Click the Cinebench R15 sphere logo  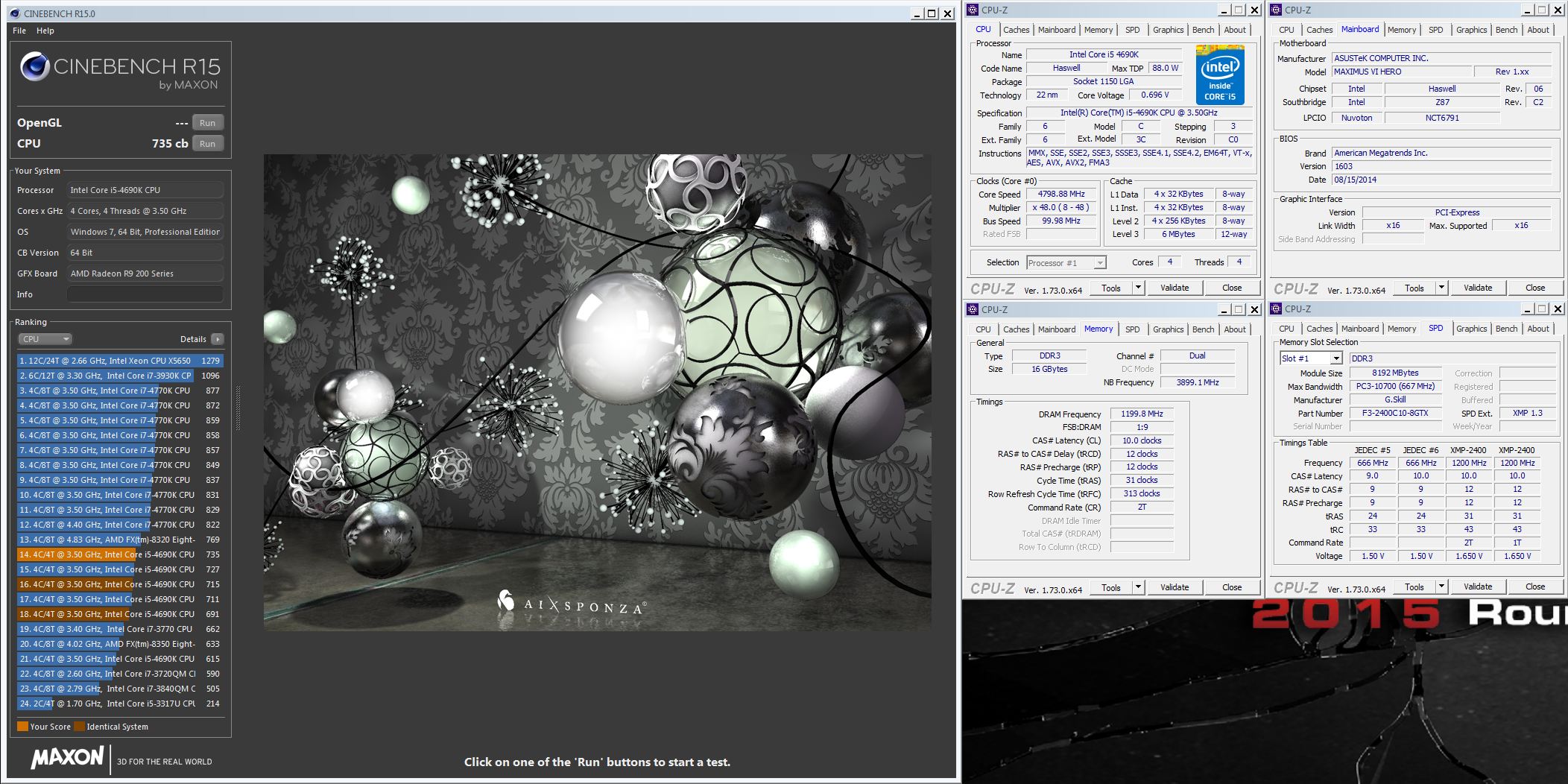click(34, 67)
